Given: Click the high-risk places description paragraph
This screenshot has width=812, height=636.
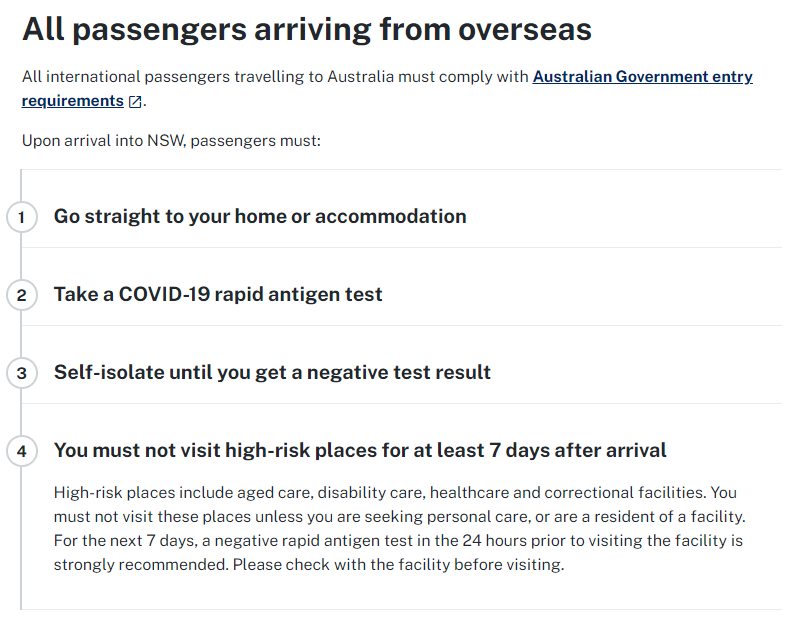Looking at the screenshot, I should click(399, 528).
